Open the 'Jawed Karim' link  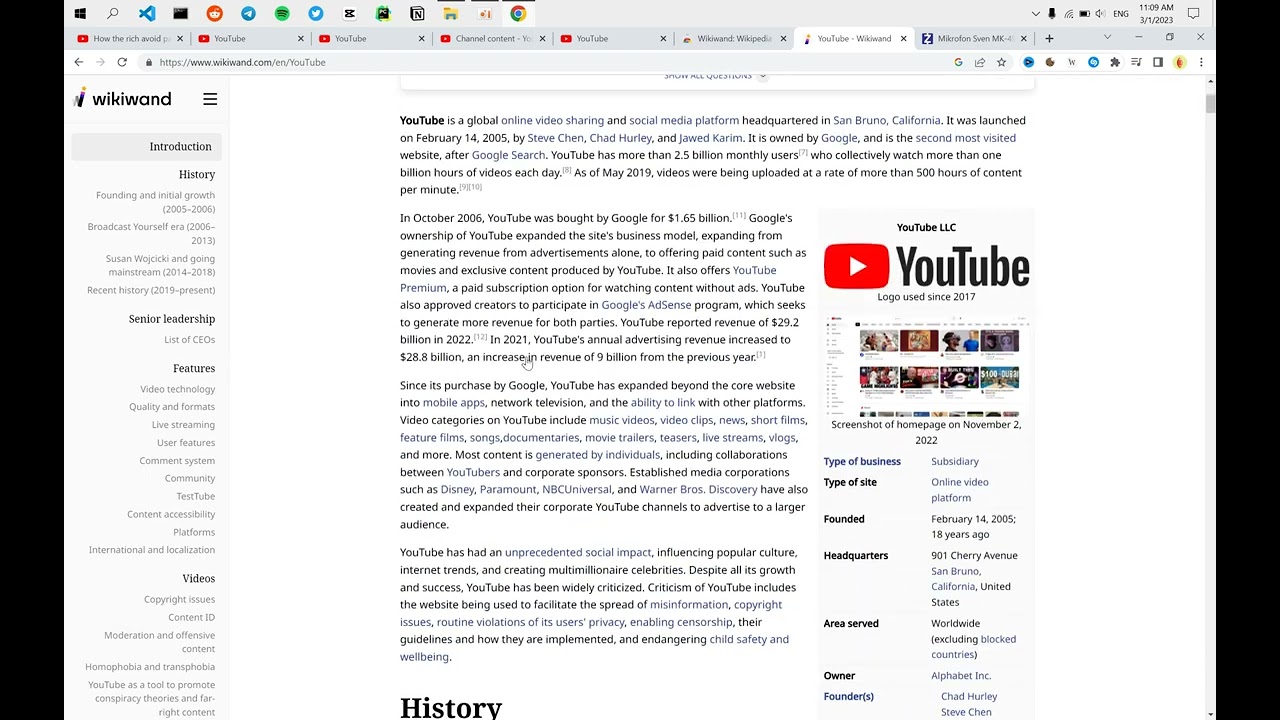coord(711,138)
